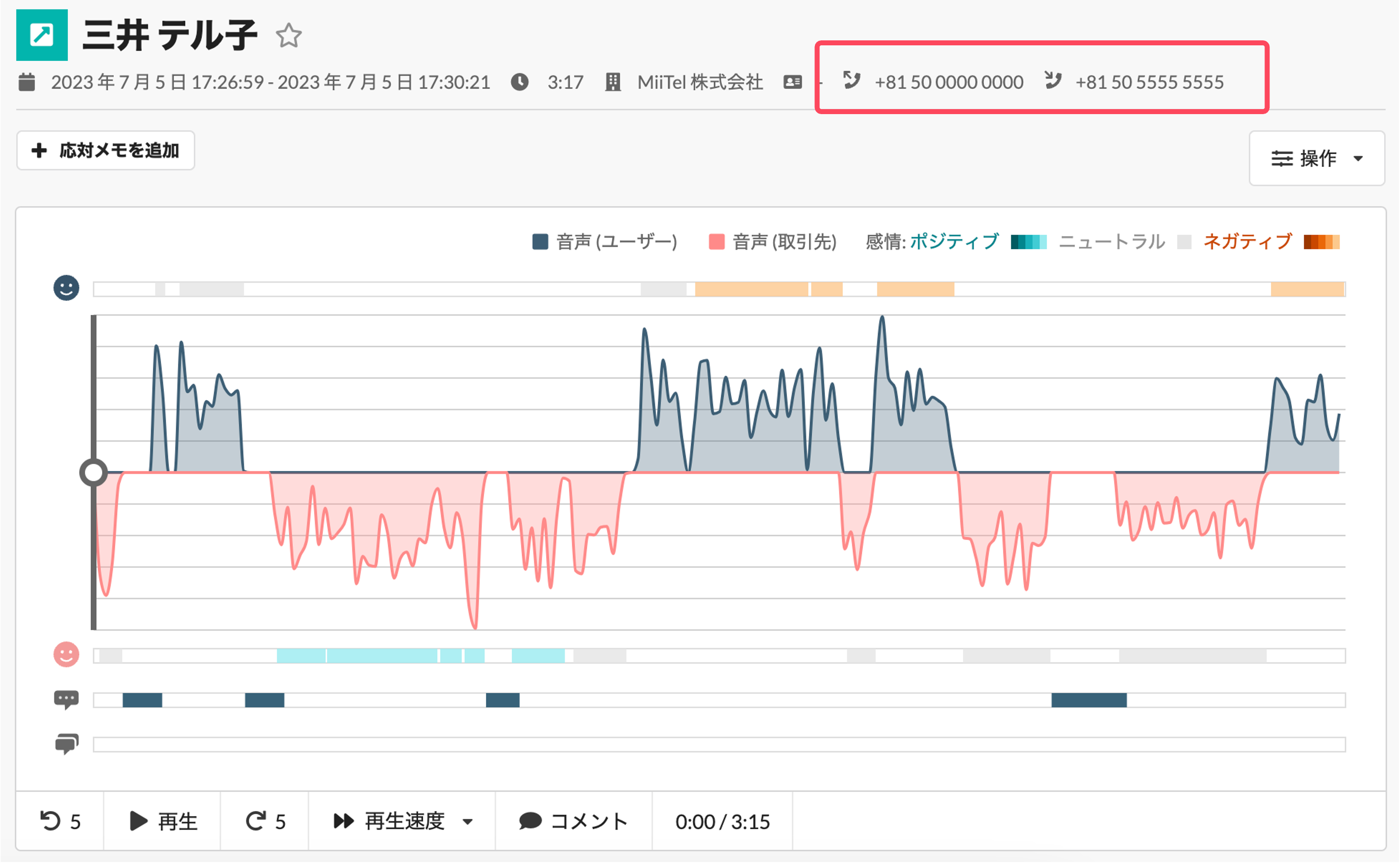
Task: Jump to last wide dark segment in talk track
Action: point(1089,701)
